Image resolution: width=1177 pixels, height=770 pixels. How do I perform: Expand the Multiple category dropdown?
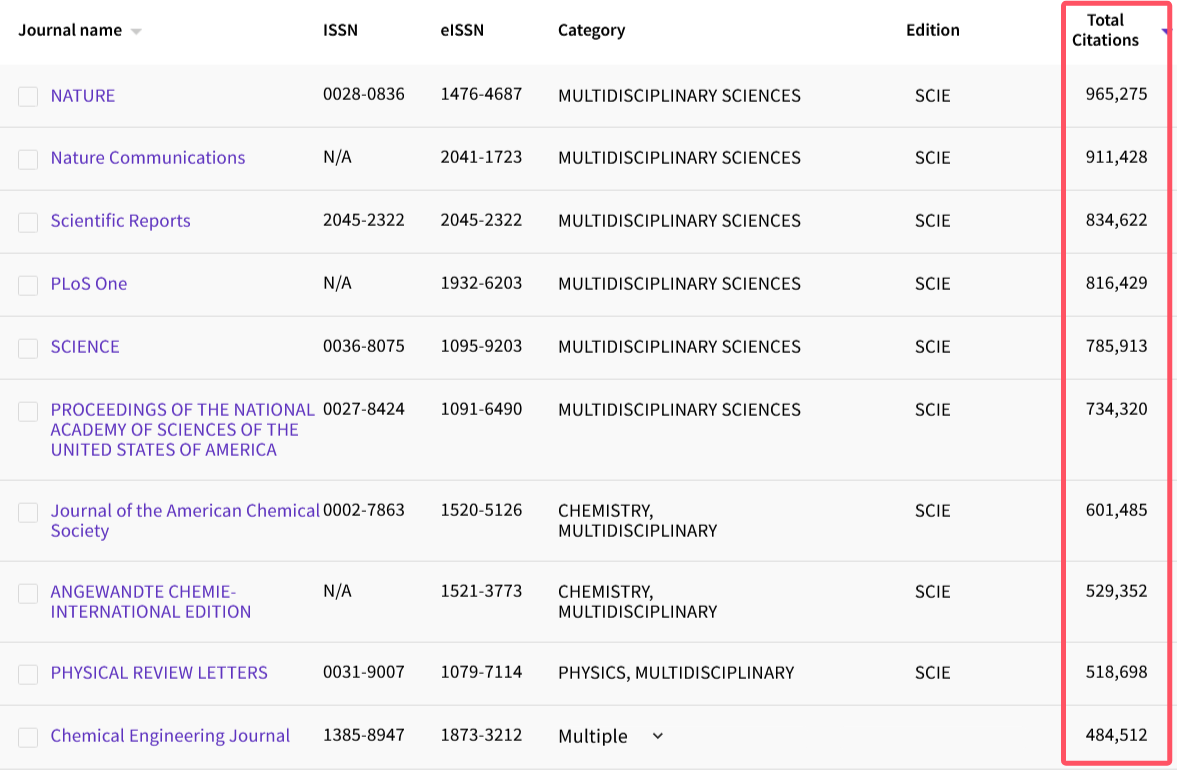(657, 736)
